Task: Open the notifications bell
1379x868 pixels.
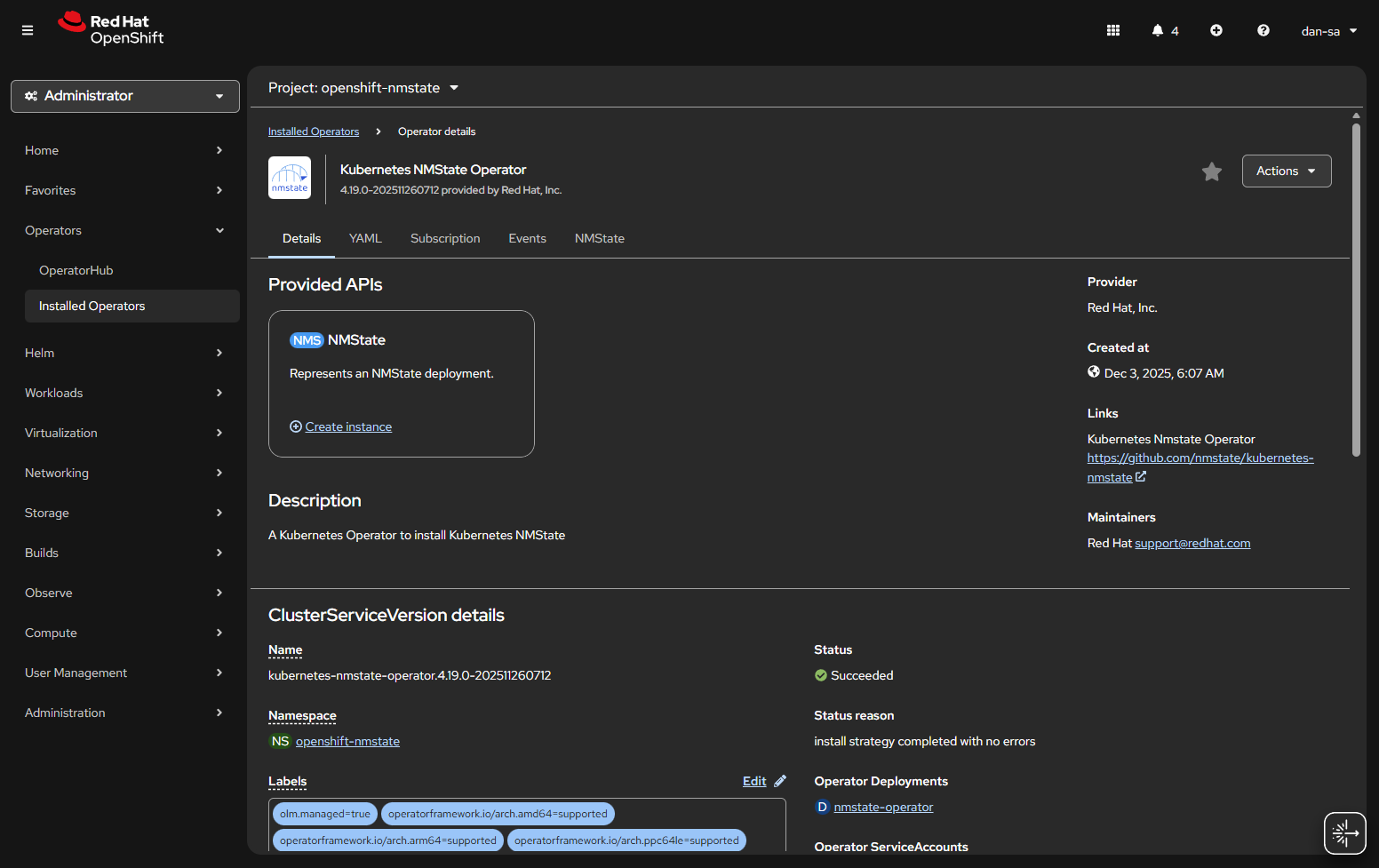Action: [x=1158, y=30]
